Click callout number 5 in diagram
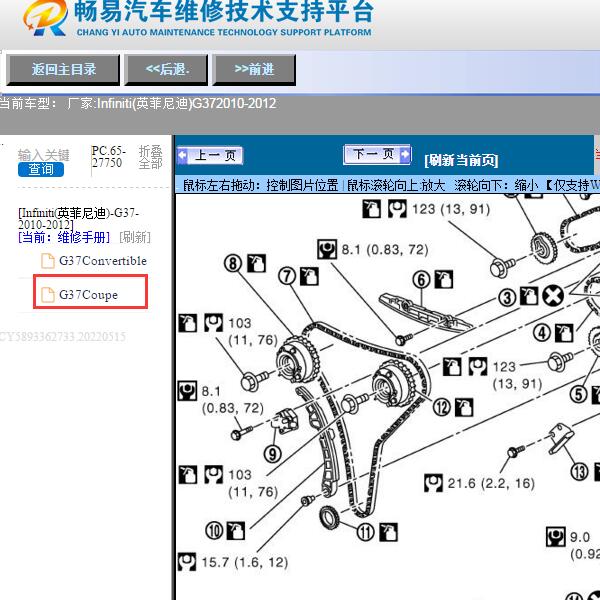The image size is (600, 600). 578,395
